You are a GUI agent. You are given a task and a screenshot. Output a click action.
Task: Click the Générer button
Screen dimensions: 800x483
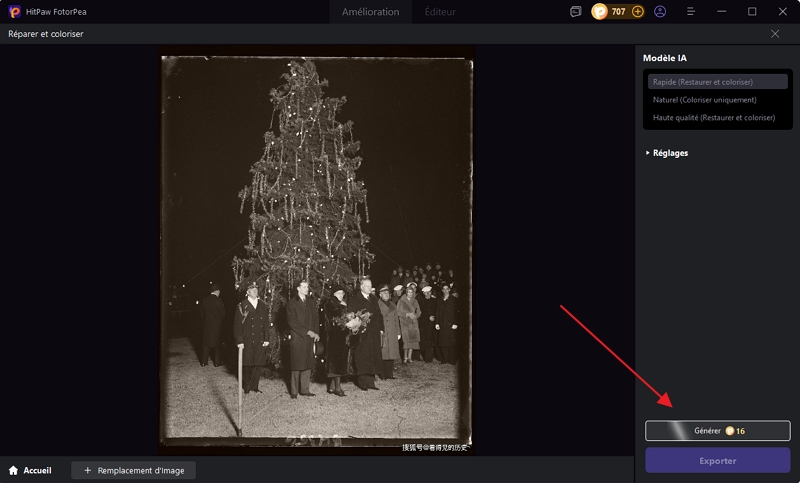(x=717, y=430)
